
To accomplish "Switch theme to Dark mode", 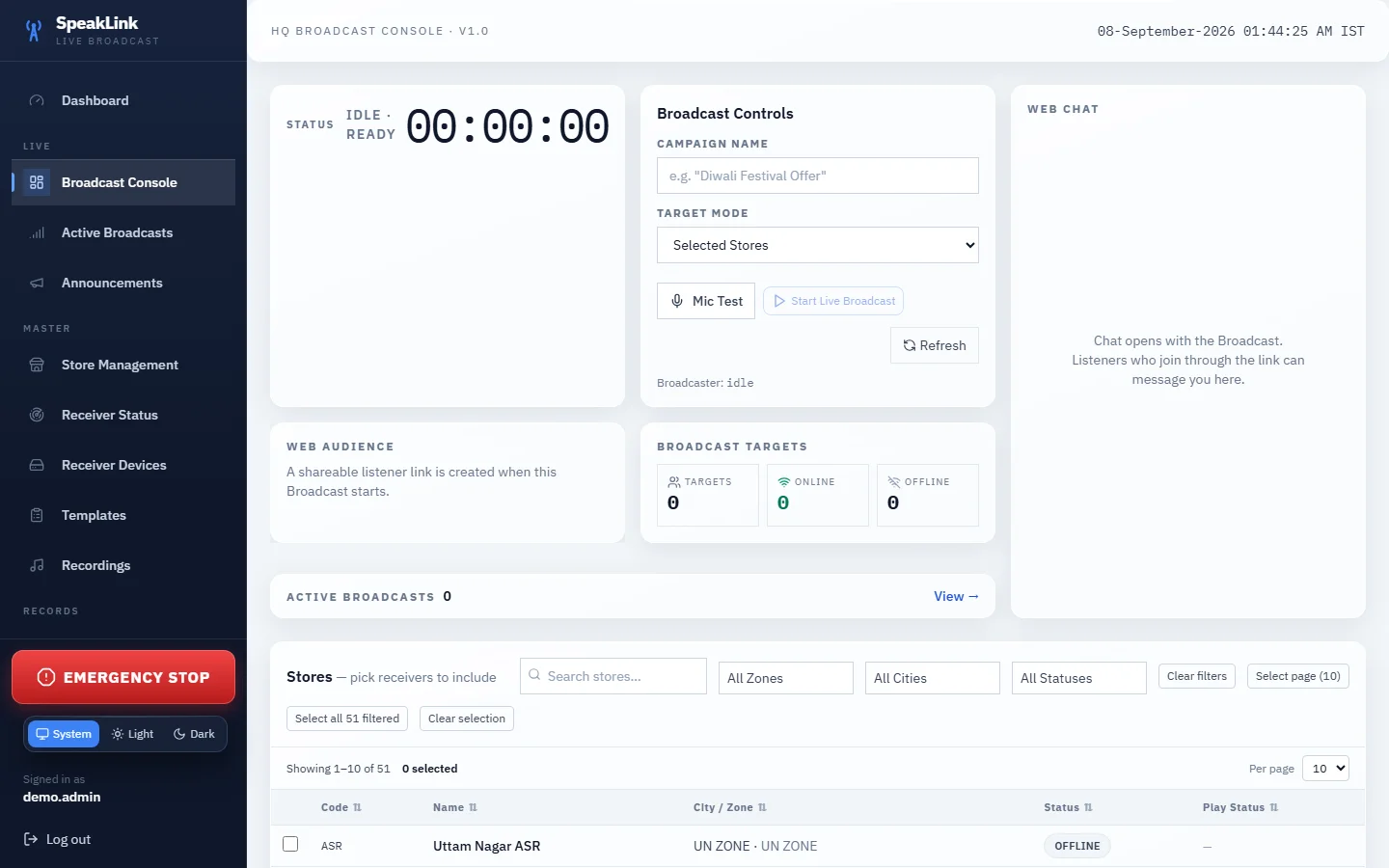I will point(194,734).
